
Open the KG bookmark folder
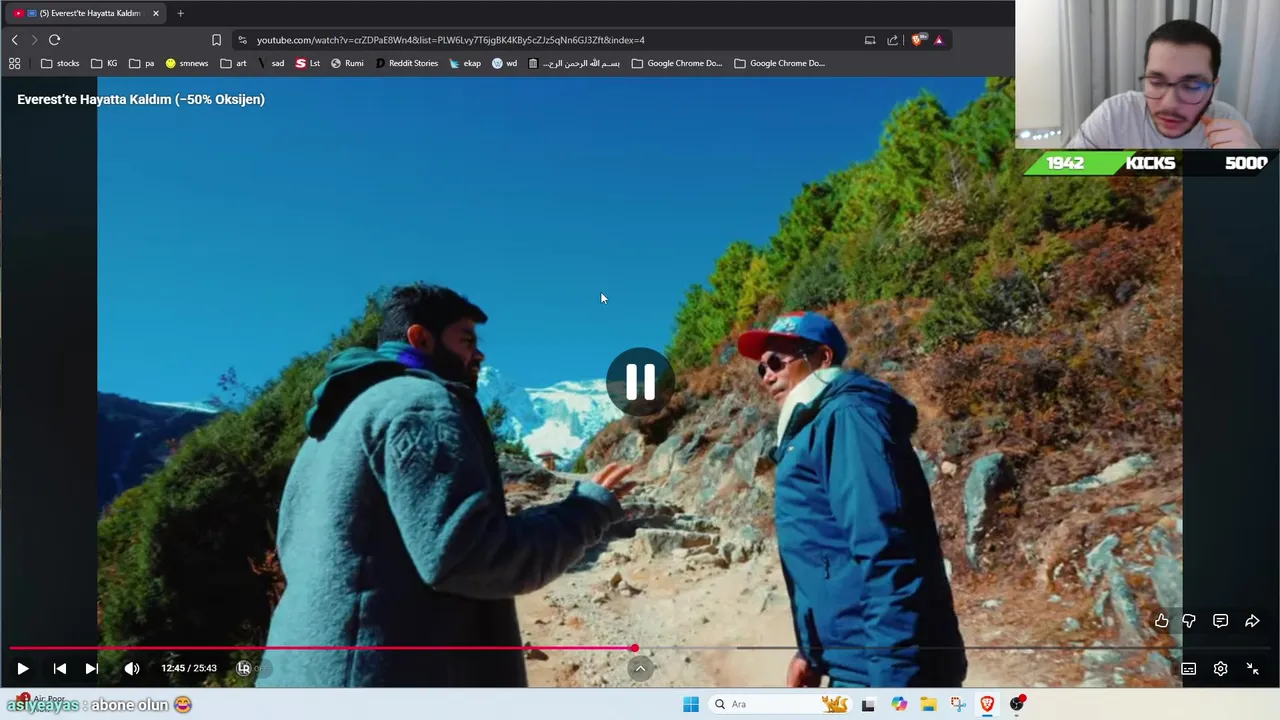click(104, 63)
